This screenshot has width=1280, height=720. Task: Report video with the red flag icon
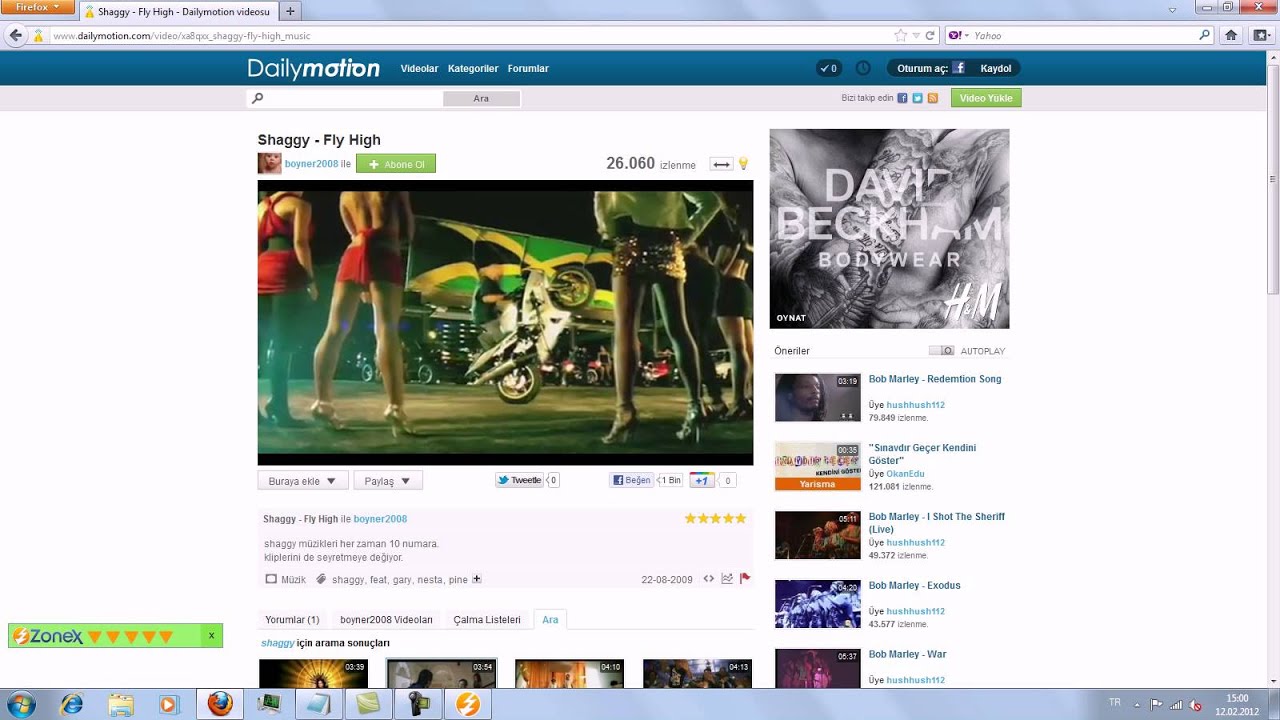pyautogui.click(x=745, y=578)
